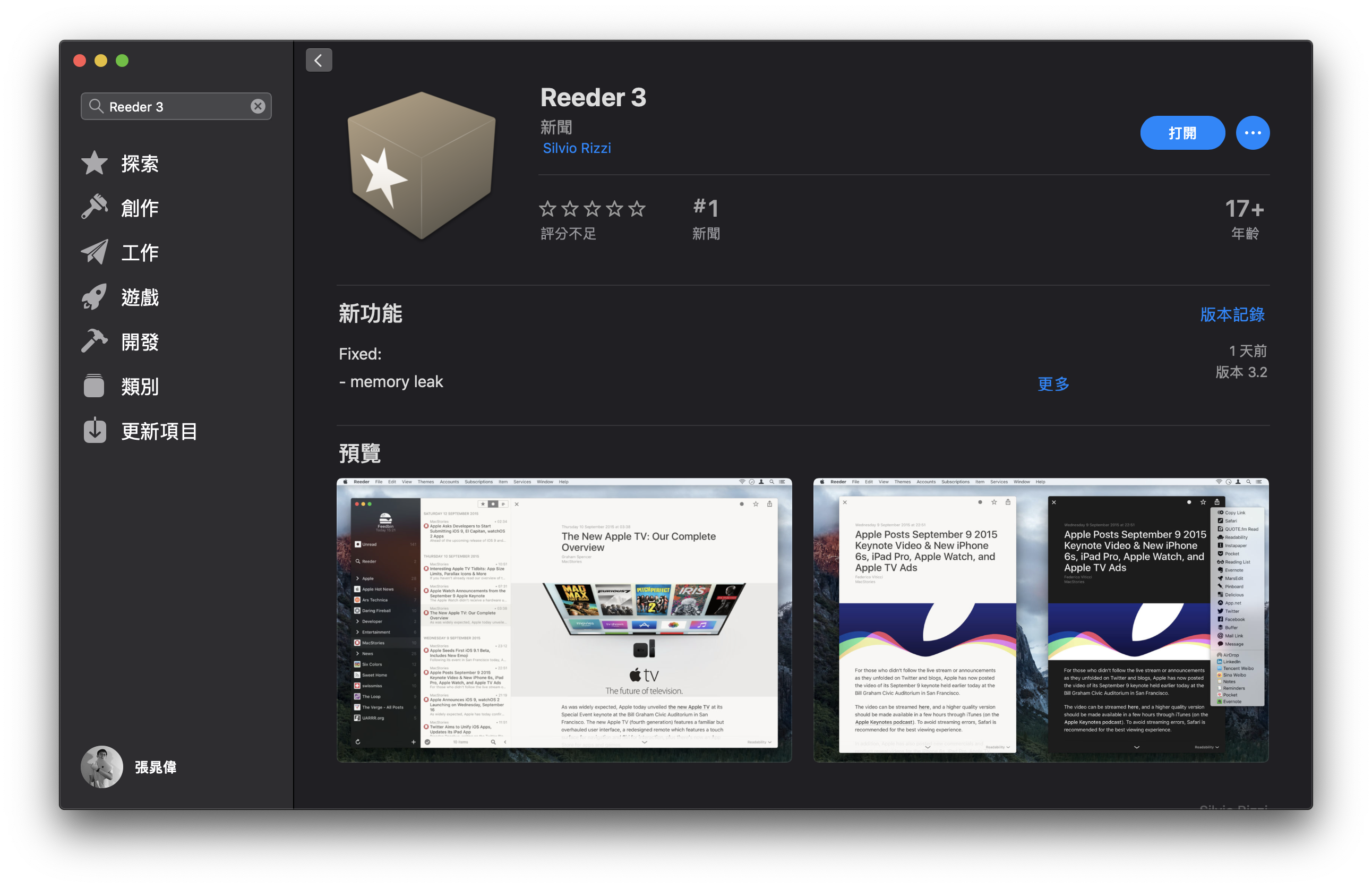This screenshot has height=888, width=1372.
Task: Click the search magnifier icon
Action: (96, 106)
